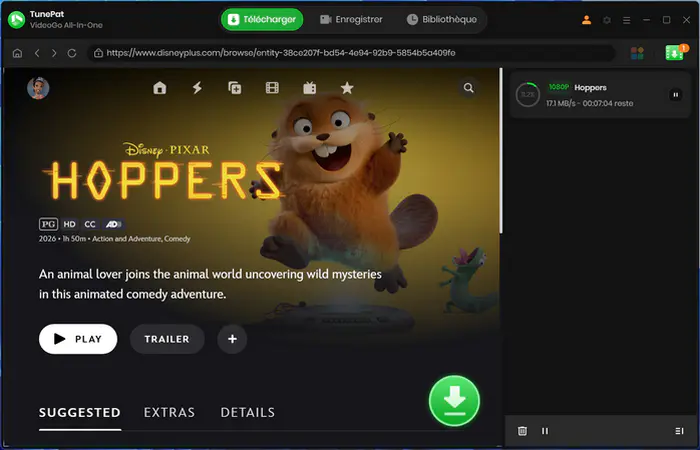Open the Disney+ Series TV icon
700x450 pixels.
coord(309,88)
